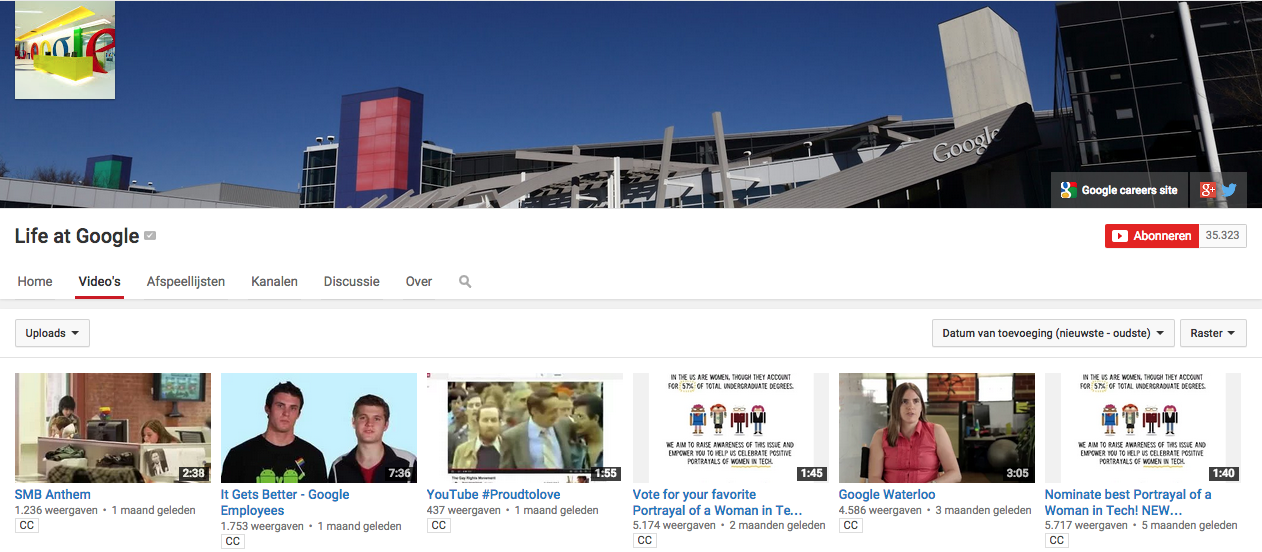Image resolution: width=1262 pixels, height=552 pixels.
Task: Open the Over tab
Action: tap(419, 282)
